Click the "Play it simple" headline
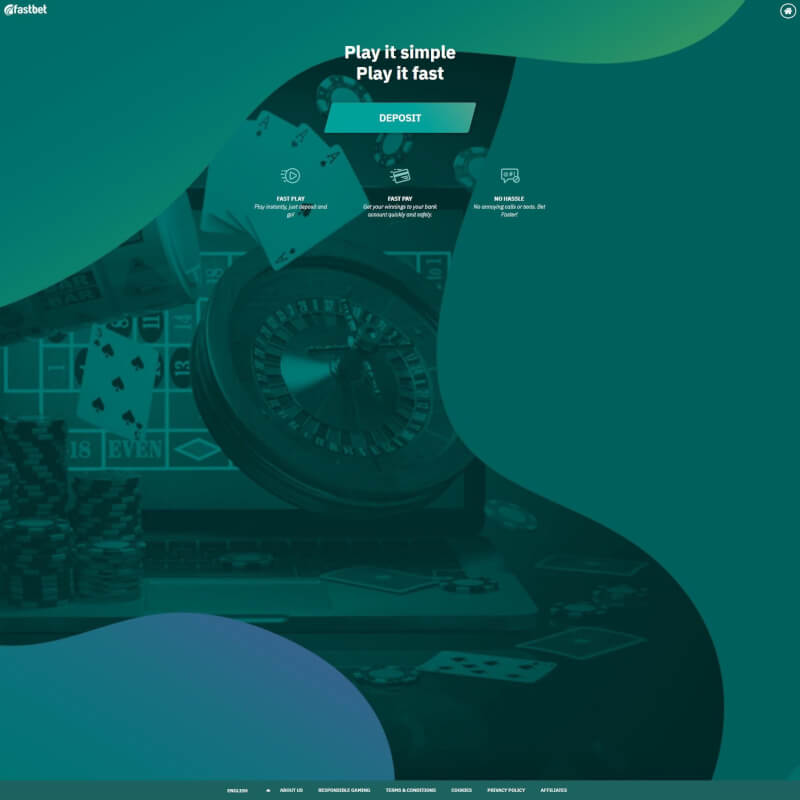Image resolution: width=800 pixels, height=800 pixels. [400, 53]
